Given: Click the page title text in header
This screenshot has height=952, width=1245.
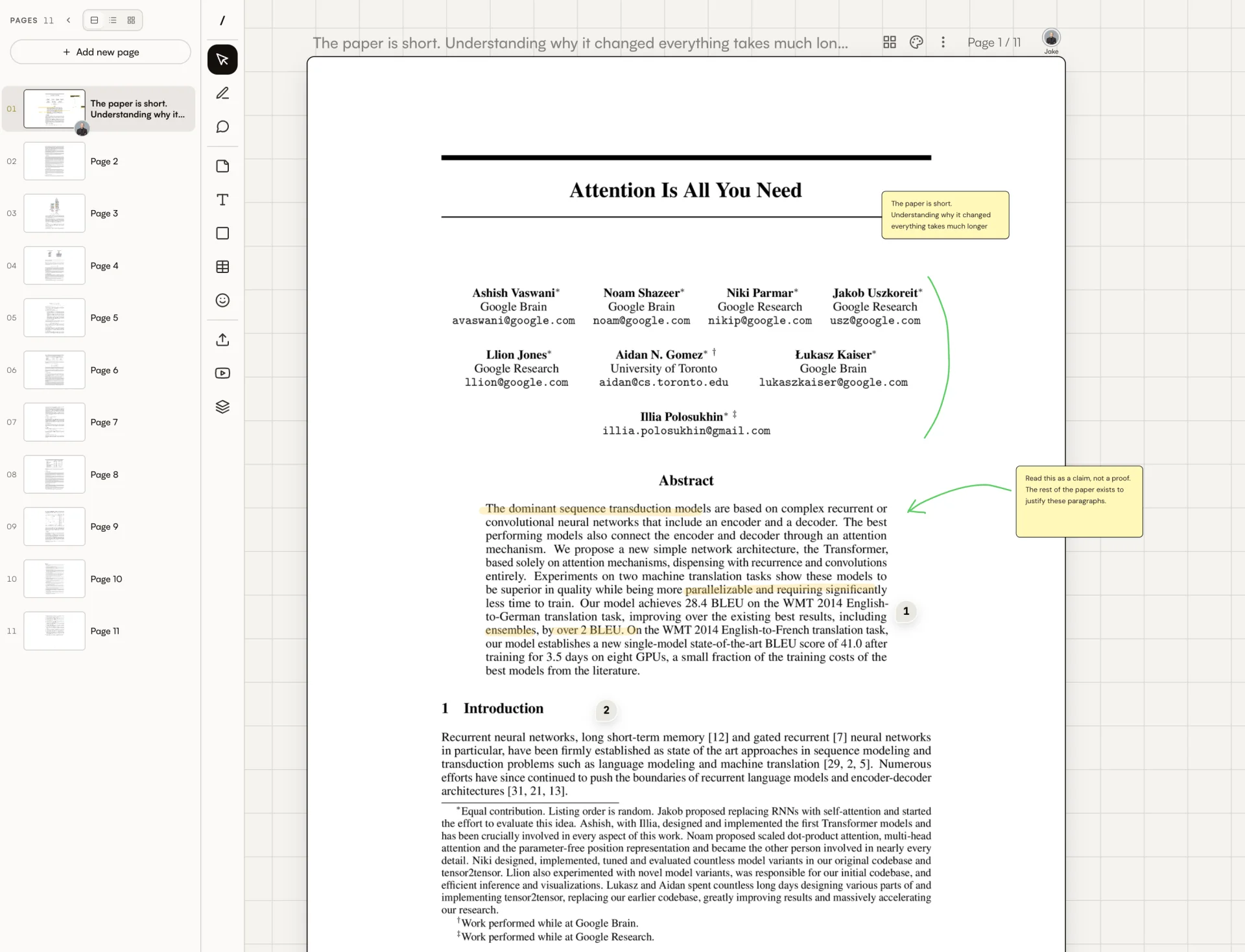Looking at the screenshot, I should click(580, 43).
